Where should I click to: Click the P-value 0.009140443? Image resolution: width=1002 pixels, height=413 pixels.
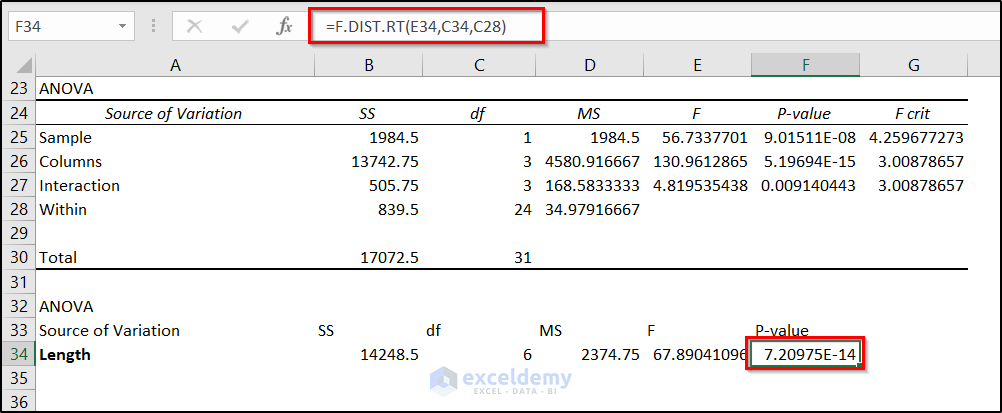point(809,185)
